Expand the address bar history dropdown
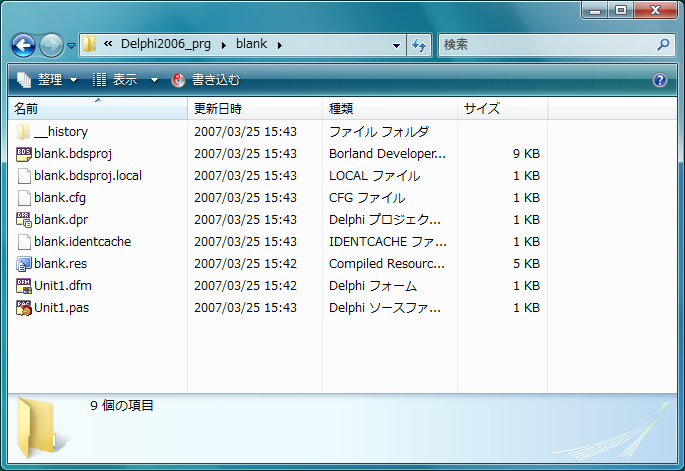This screenshot has width=685, height=471. coord(396,45)
